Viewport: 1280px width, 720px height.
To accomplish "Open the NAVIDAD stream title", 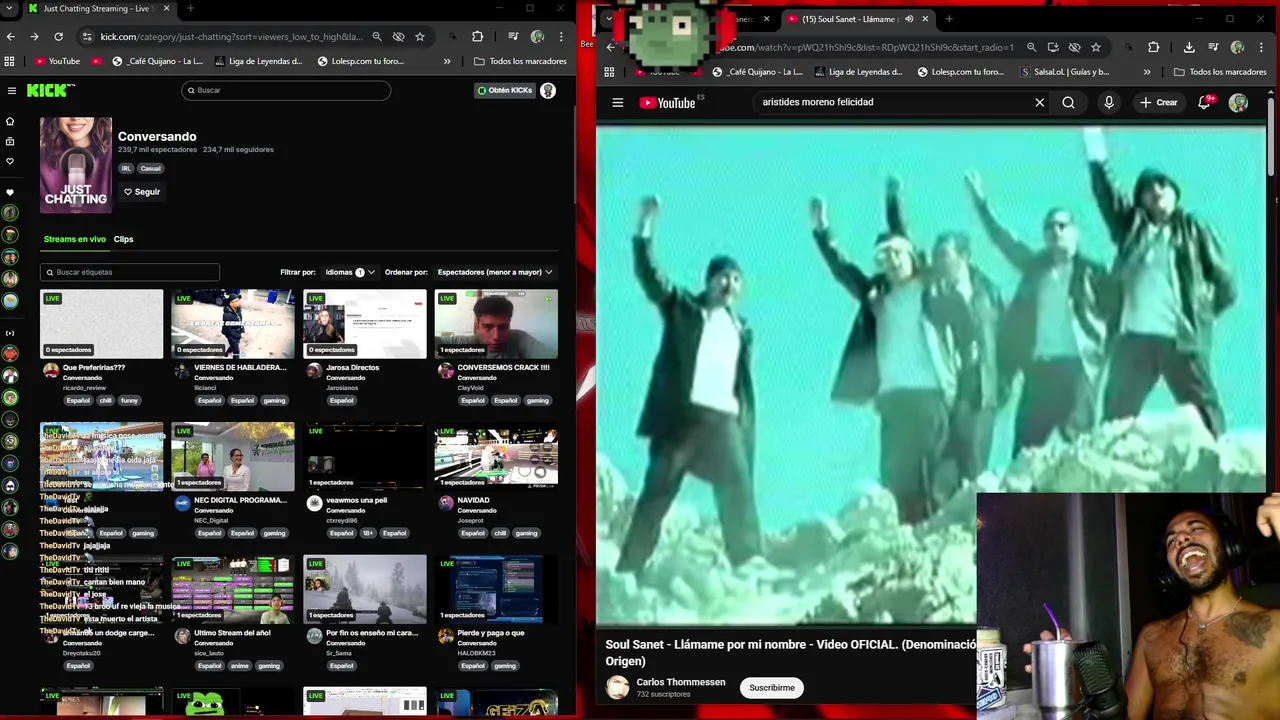I will point(473,500).
